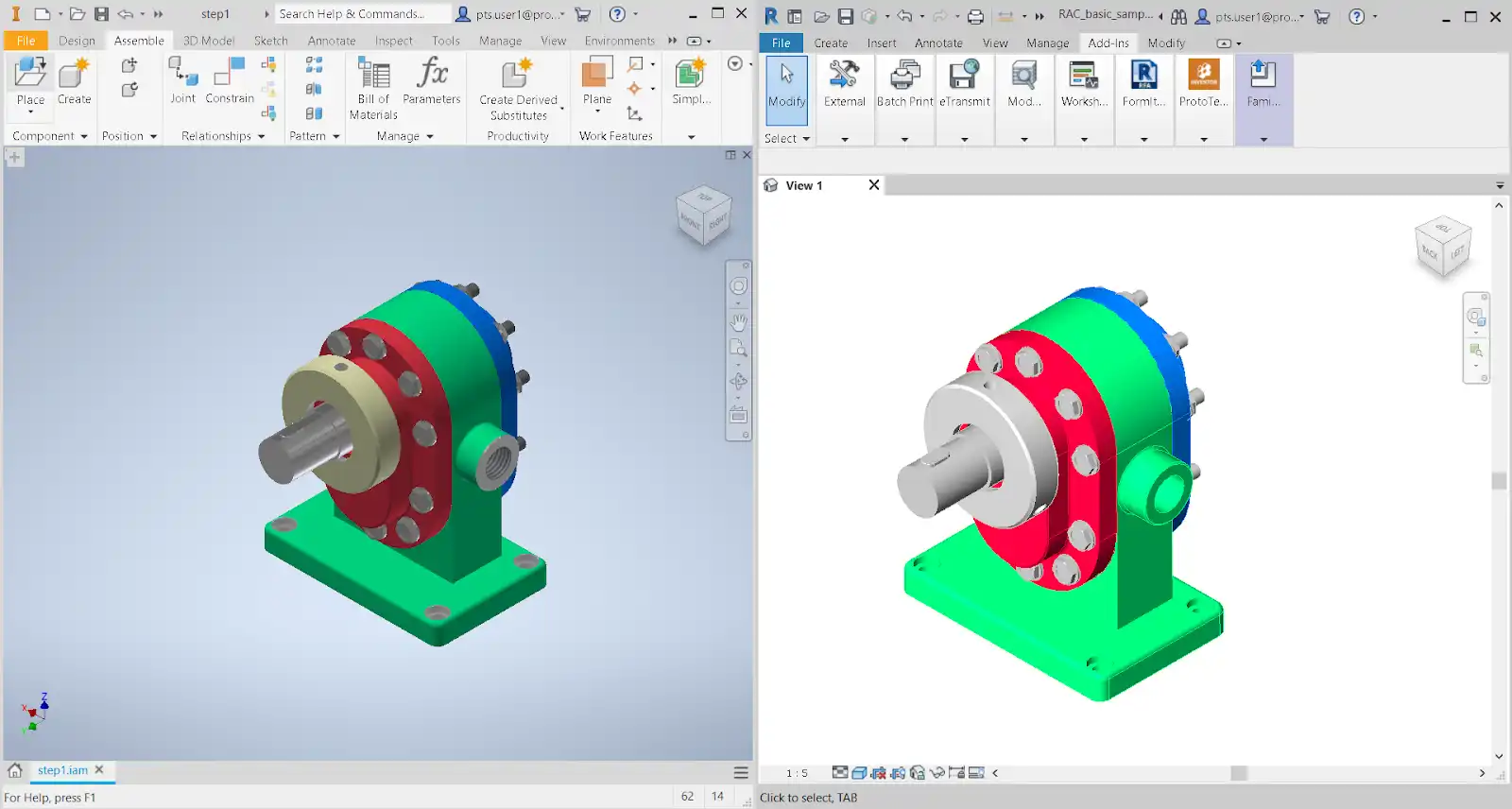Click the eTransmit icon in Revit
This screenshot has width=1512, height=809.
(x=964, y=82)
